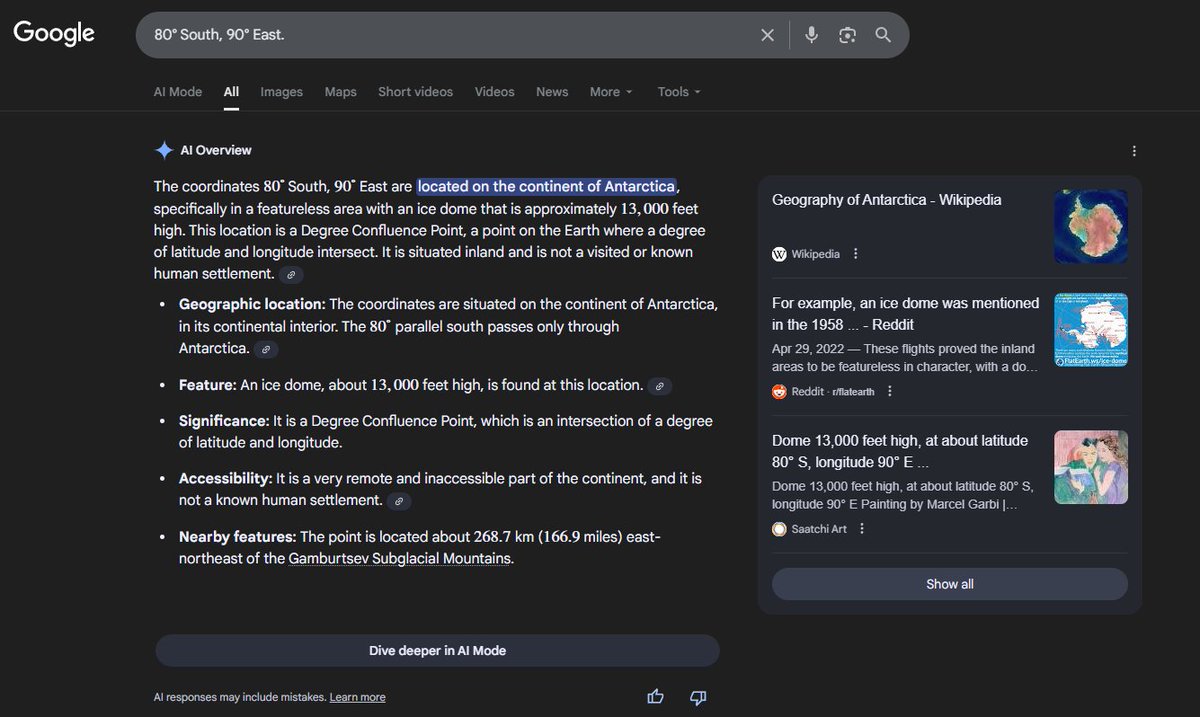1200x717 pixels.
Task: Click into the search input field
Action: click(450, 35)
